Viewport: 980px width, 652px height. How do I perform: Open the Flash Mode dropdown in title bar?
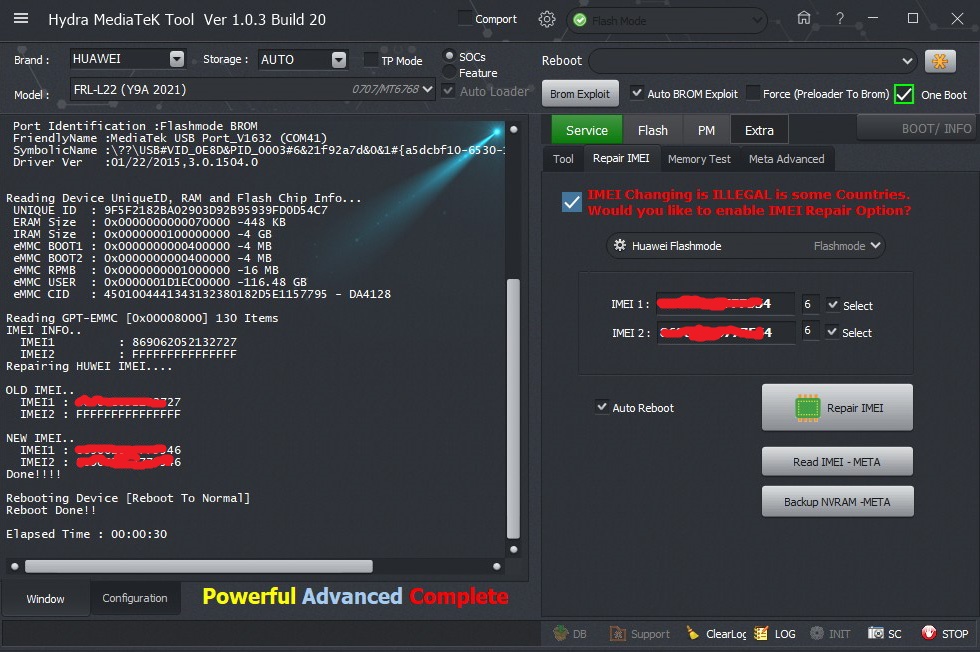click(x=758, y=21)
